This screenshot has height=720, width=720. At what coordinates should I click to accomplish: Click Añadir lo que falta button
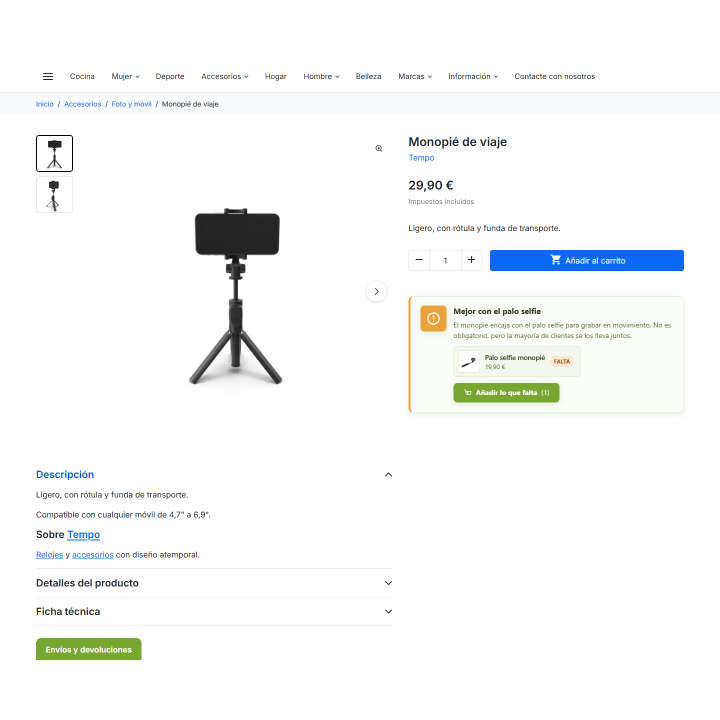pos(506,393)
